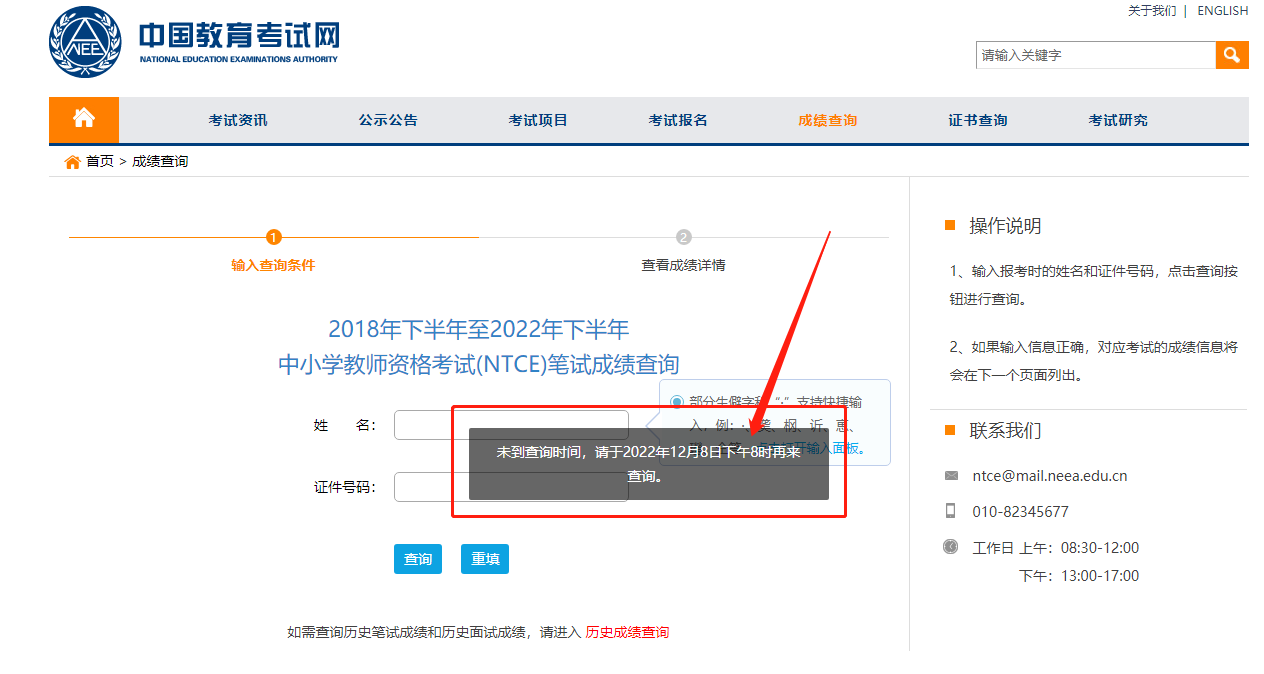The image size is (1264, 674).
Task: Open the 证书查询 menu
Action: coord(978,120)
